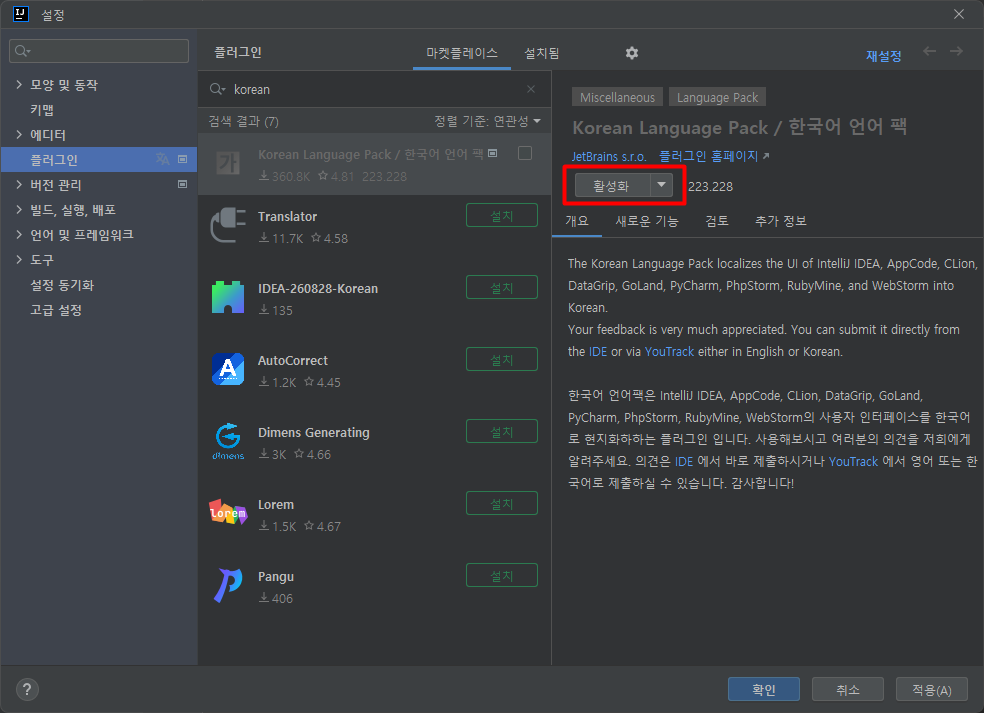Toggle the Korean Language Pack checkbox
Screen dimensions: 984x713
[x=525, y=153]
